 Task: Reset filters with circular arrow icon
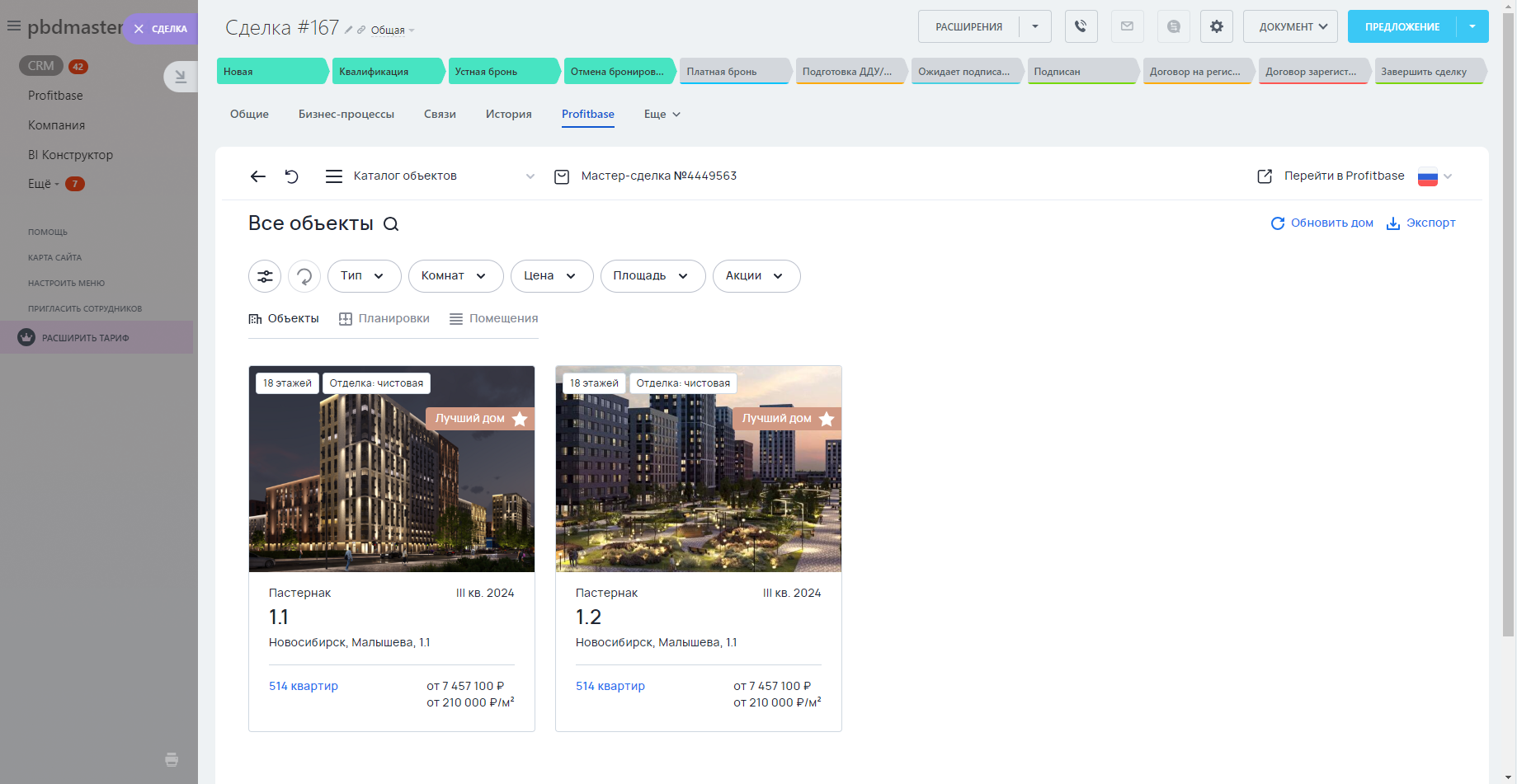304,276
